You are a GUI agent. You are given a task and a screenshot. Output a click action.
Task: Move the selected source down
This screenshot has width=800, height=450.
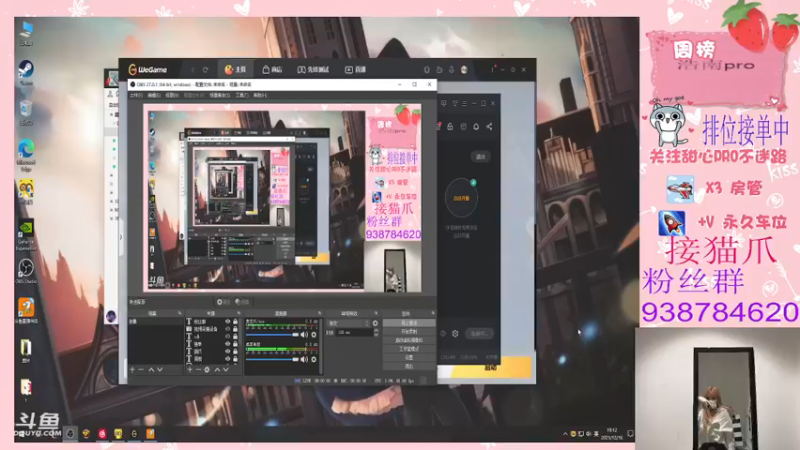226,369
